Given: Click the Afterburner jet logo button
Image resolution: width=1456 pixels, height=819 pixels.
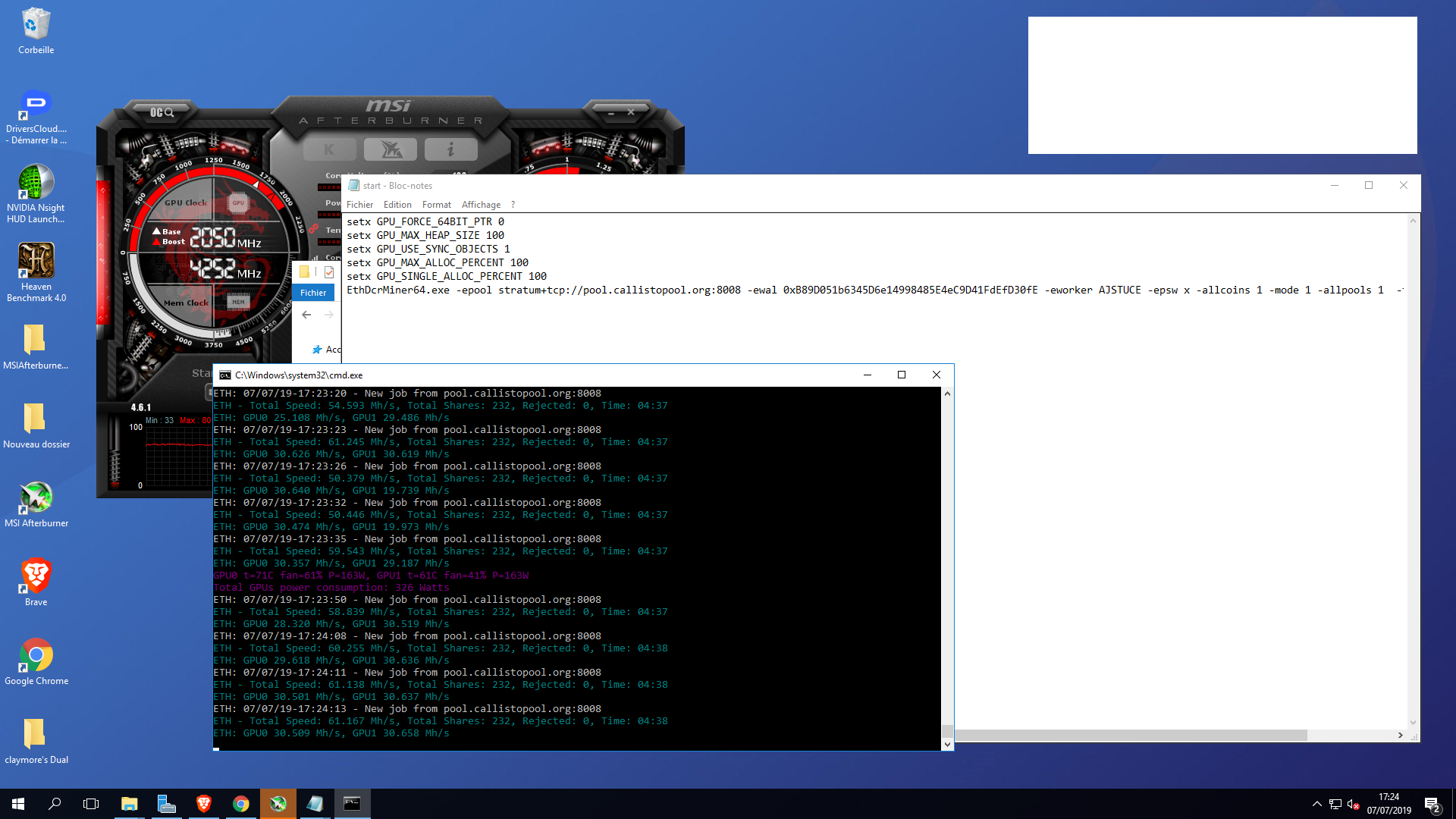Looking at the screenshot, I should (391, 149).
